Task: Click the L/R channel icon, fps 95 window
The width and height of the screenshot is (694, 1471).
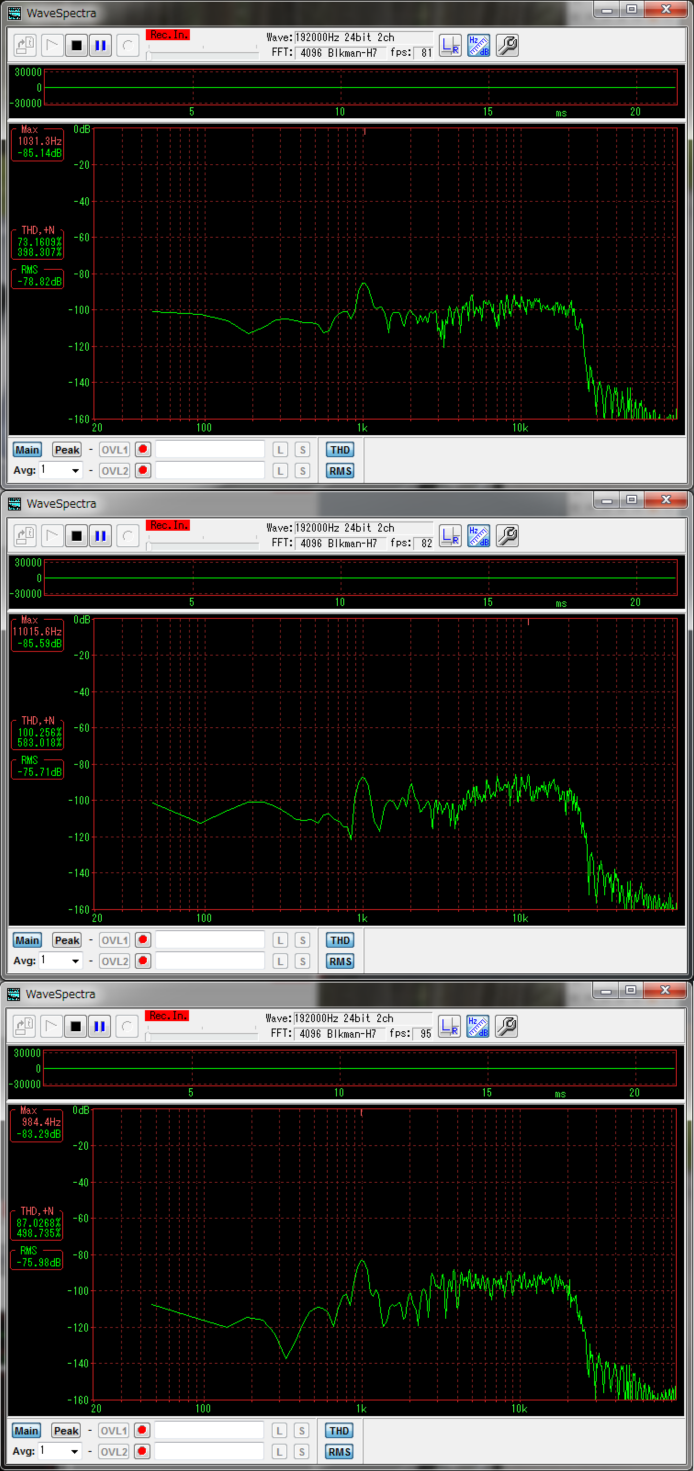Action: pos(450,1026)
